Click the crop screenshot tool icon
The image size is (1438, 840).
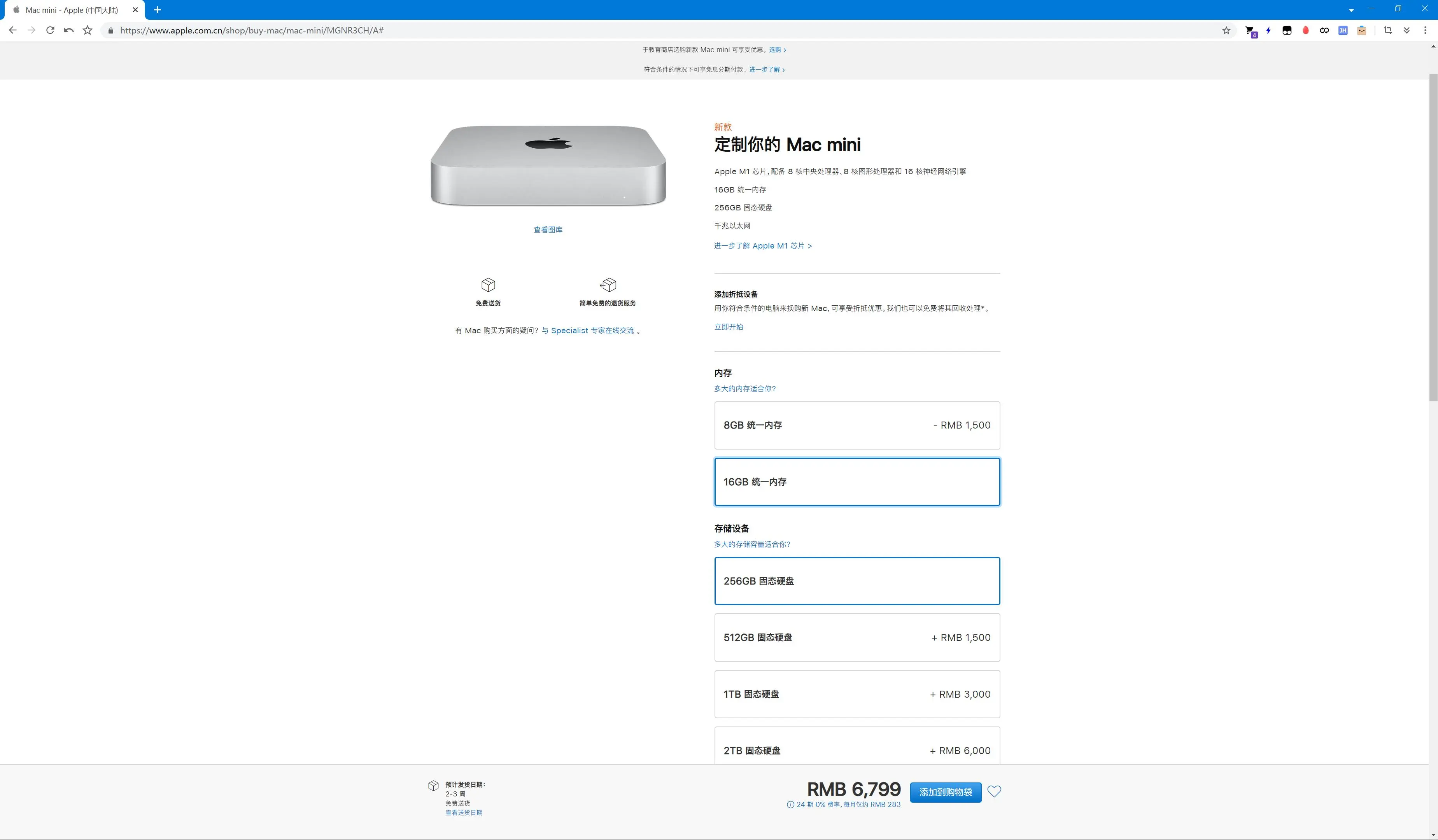coord(1388,31)
